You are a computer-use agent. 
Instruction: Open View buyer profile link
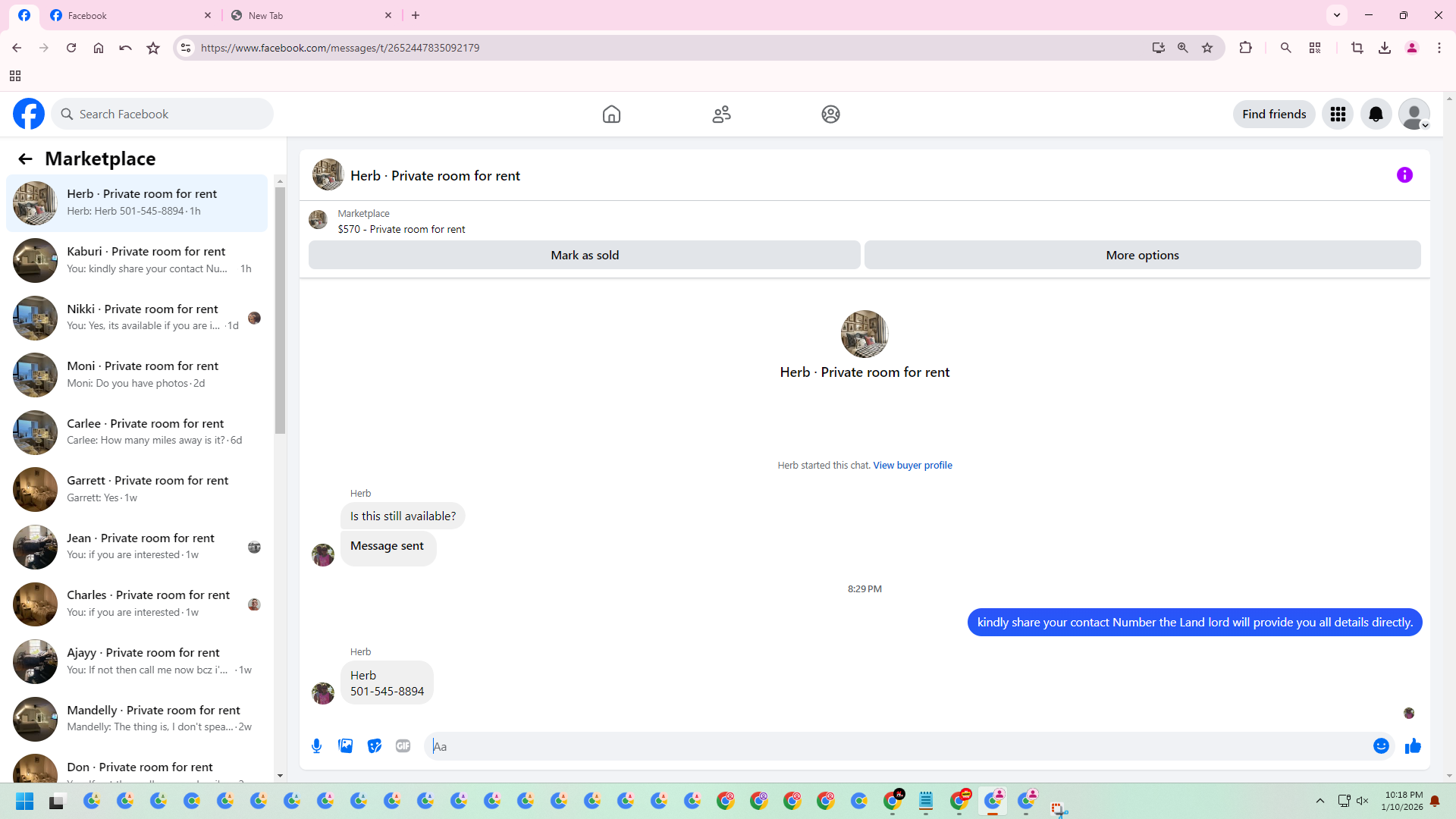912,466
